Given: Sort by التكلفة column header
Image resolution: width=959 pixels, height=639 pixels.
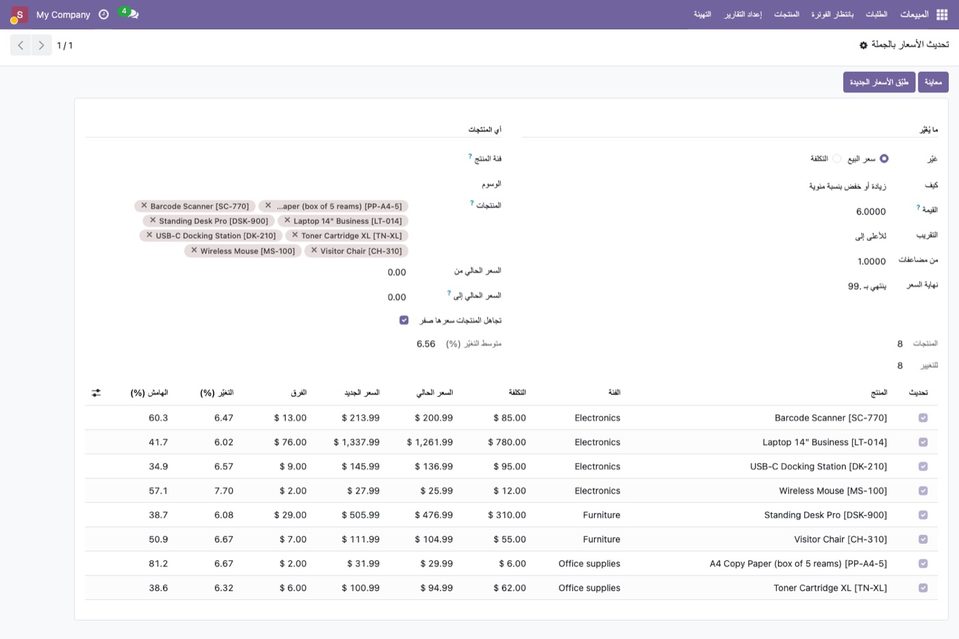Looking at the screenshot, I should click(x=517, y=393).
